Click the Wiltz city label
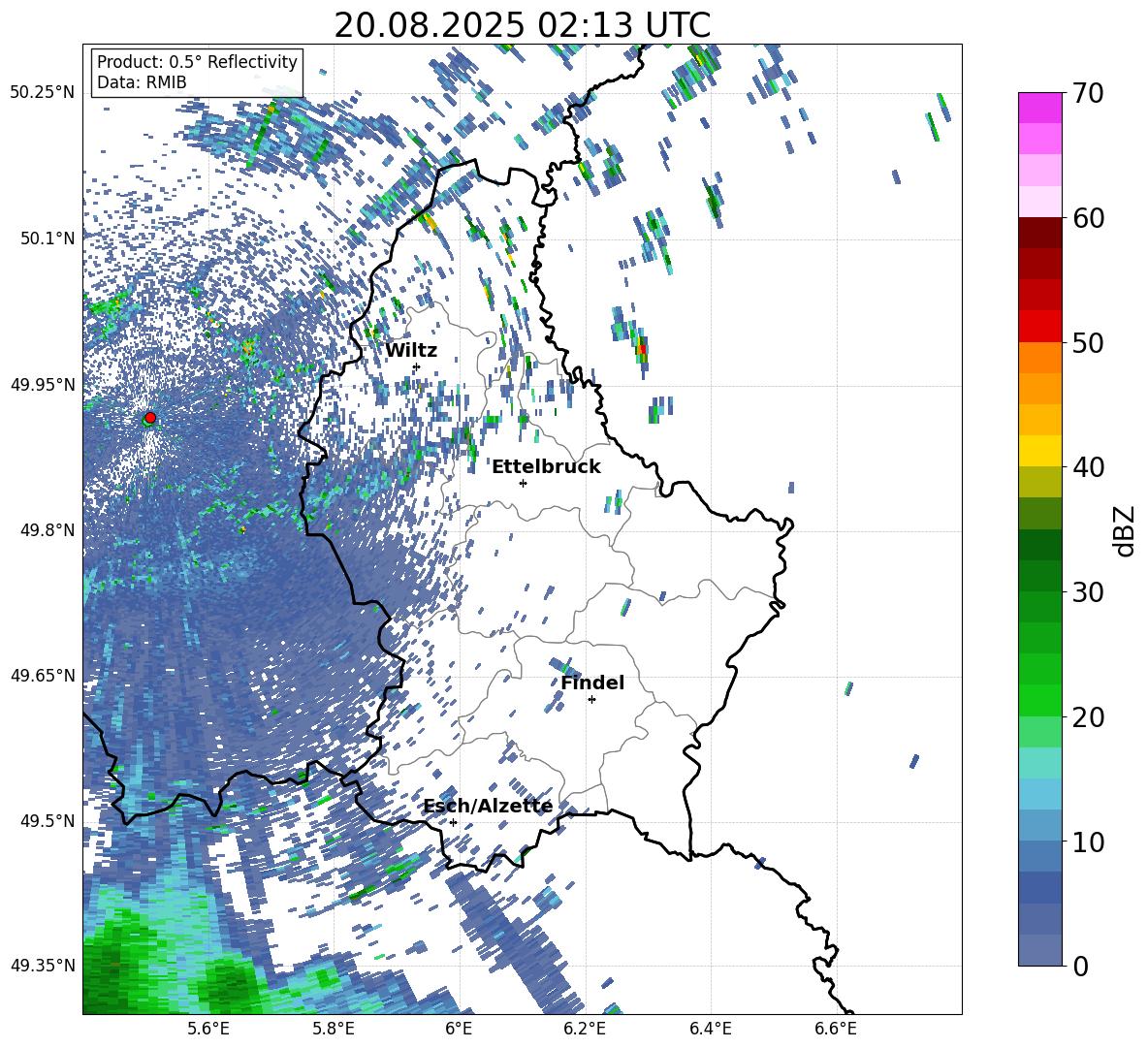The width and height of the screenshot is (1148, 1048). click(x=411, y=351)
